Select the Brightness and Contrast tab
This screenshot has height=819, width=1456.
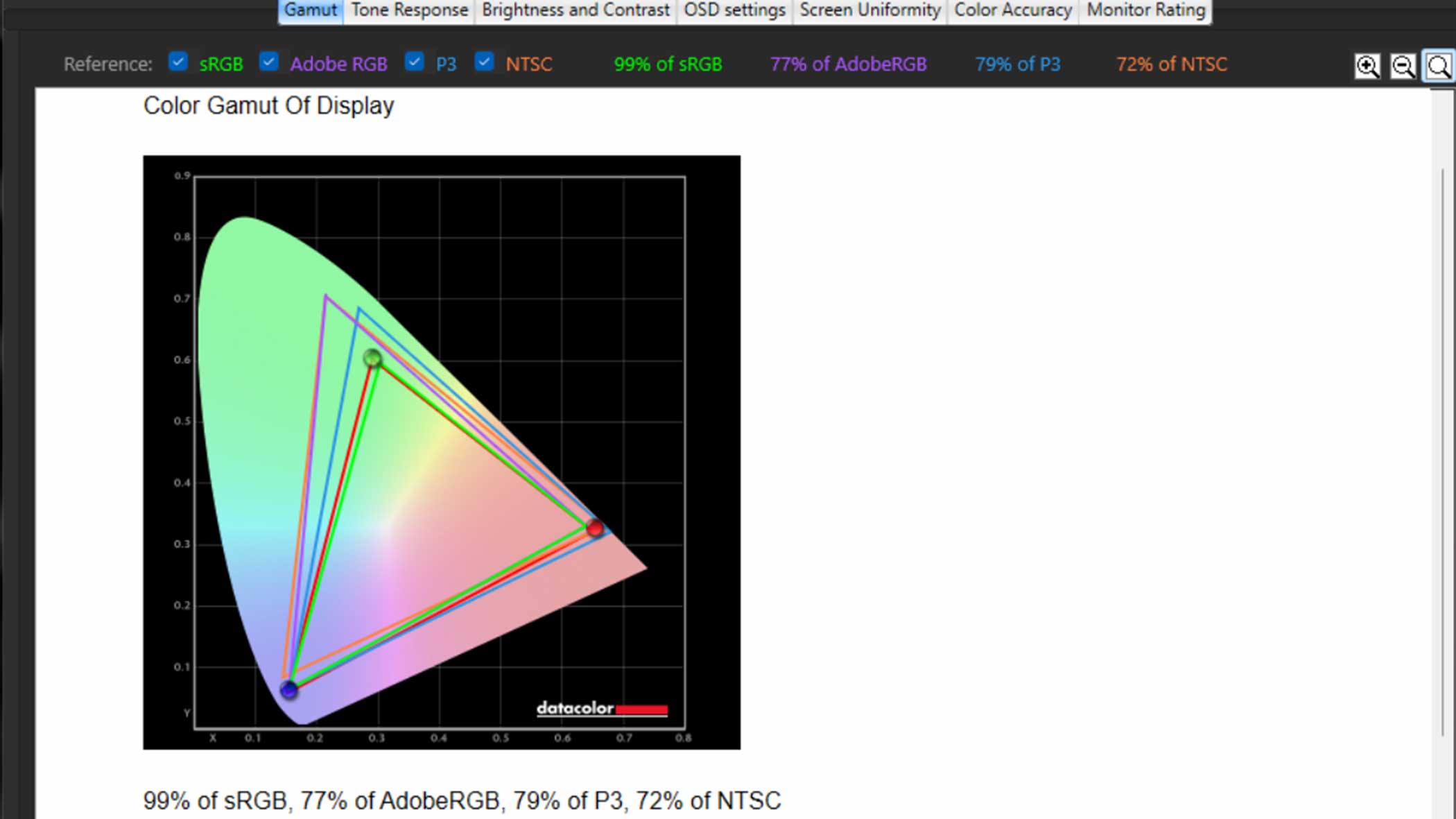575,10
